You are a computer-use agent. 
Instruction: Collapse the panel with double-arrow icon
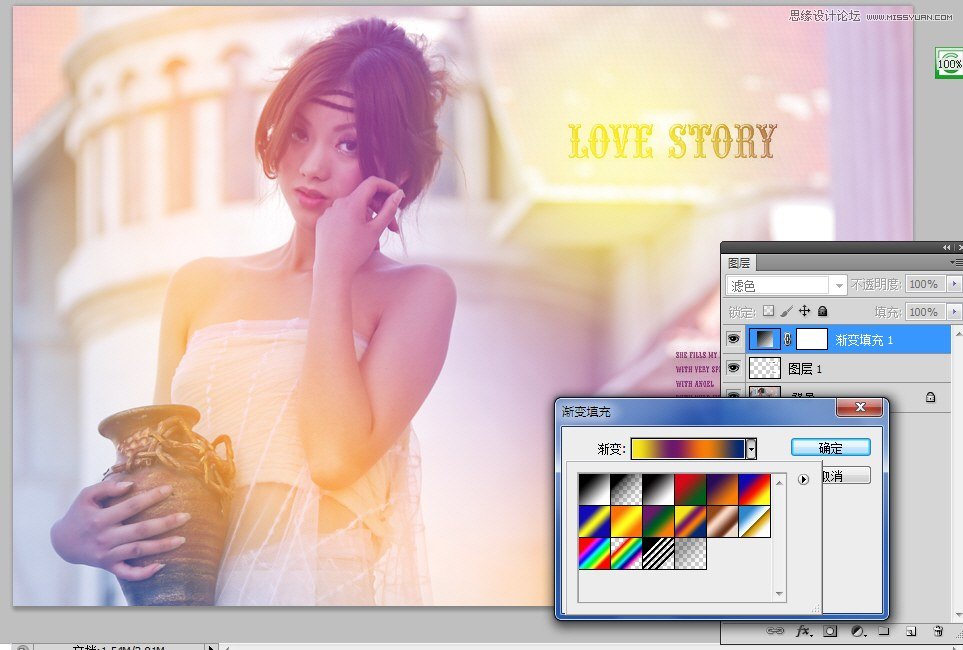tap(946, 247)
